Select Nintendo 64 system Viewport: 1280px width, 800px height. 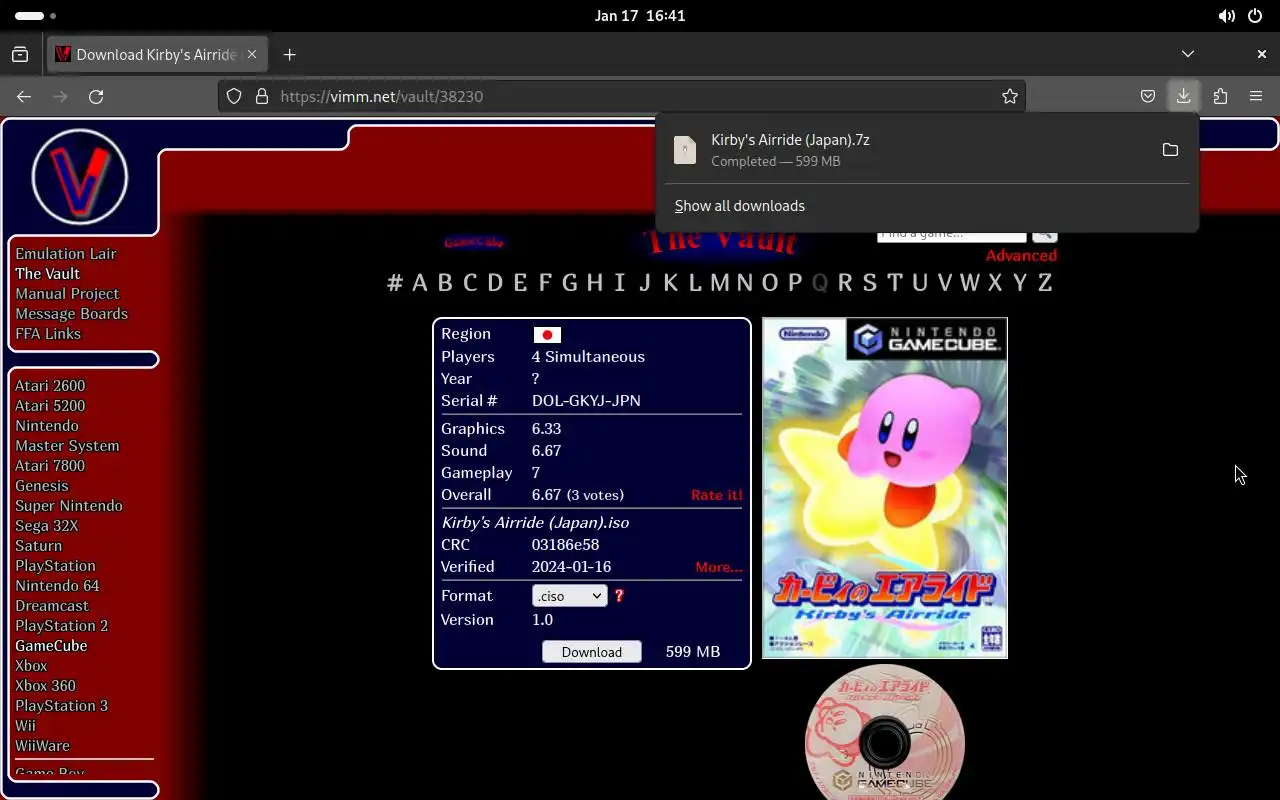coord(57,586)
